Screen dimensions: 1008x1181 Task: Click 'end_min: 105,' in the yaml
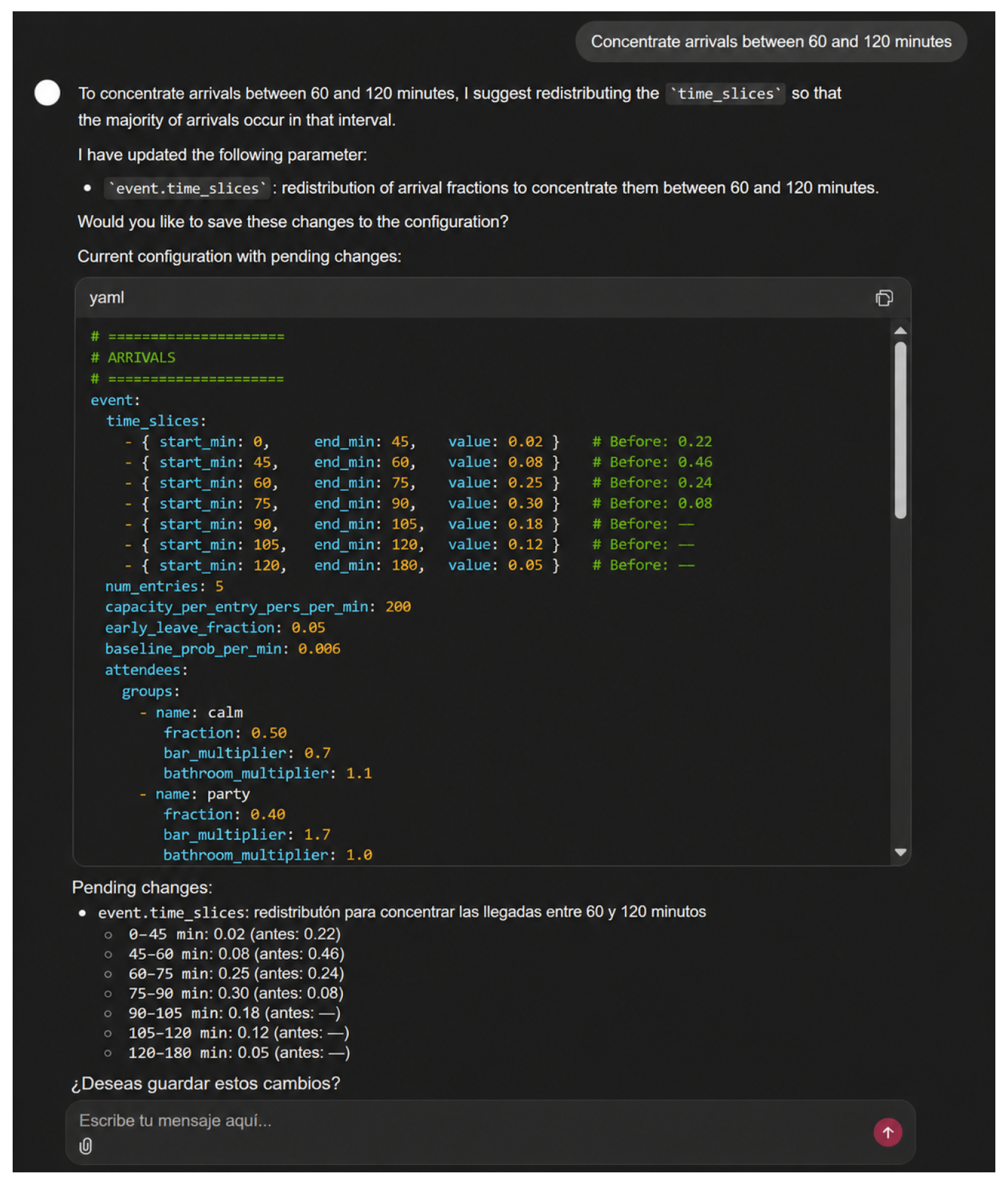pos(369,524)
